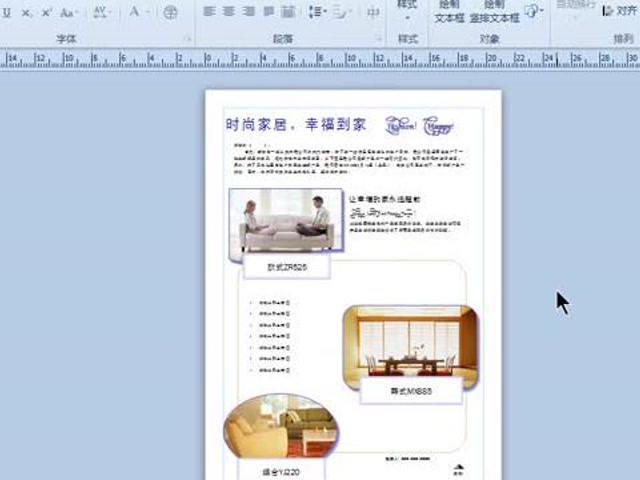Click the caption under the dining room photo
This screenshot has height=480, width=640.
[411, 391]
